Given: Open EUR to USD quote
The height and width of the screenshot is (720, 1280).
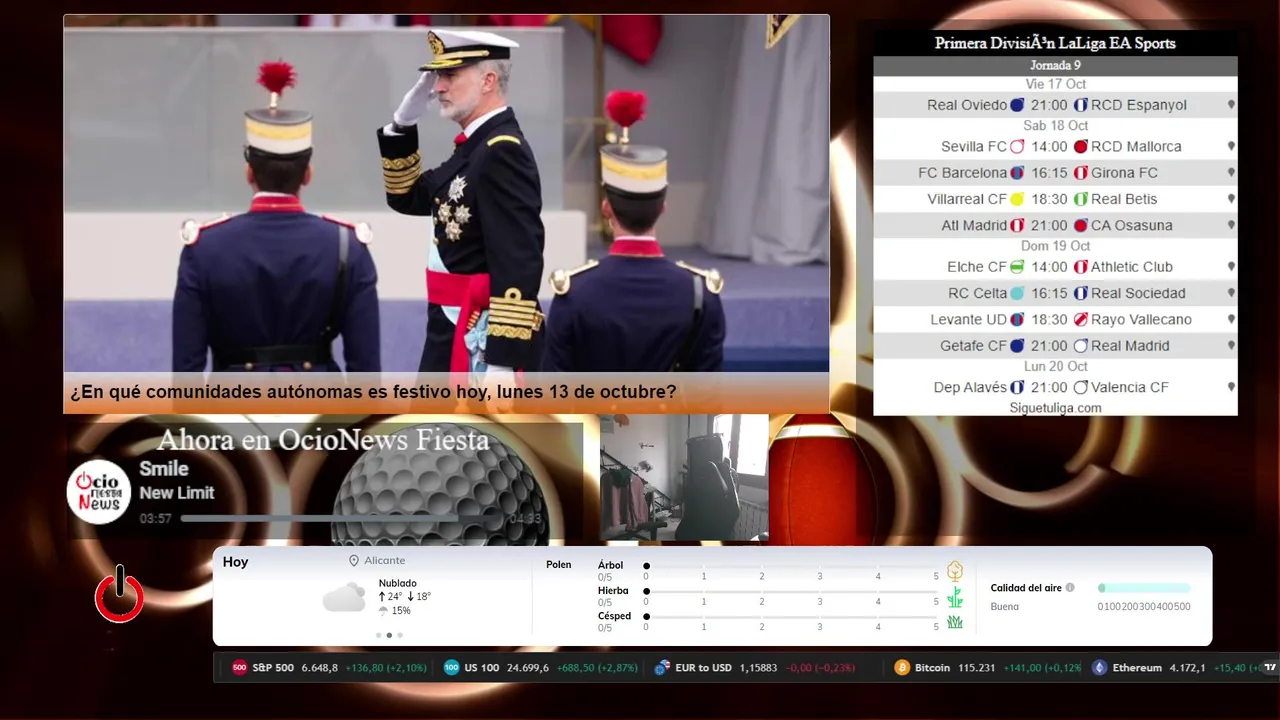Looking at the screenshot, I should pos(755,668).
